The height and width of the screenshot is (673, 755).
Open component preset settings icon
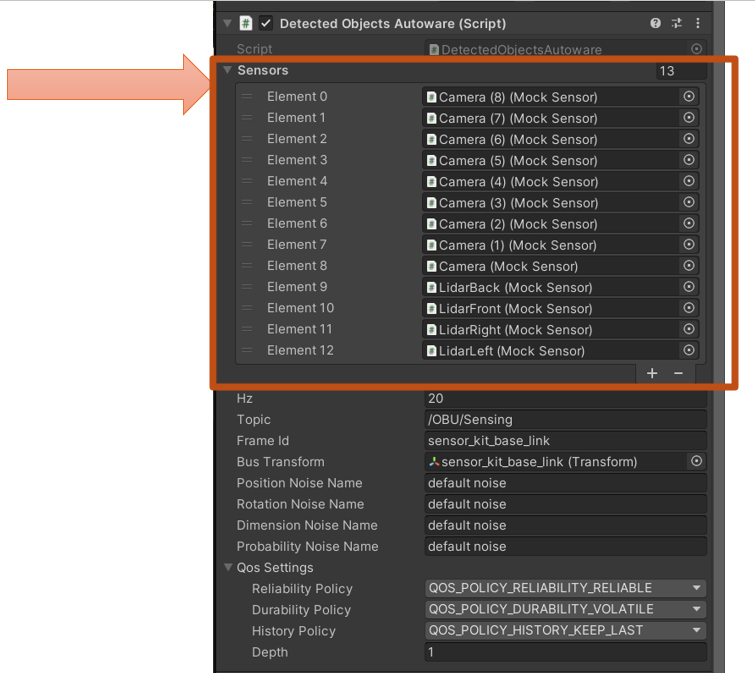(x=677, y=23)
